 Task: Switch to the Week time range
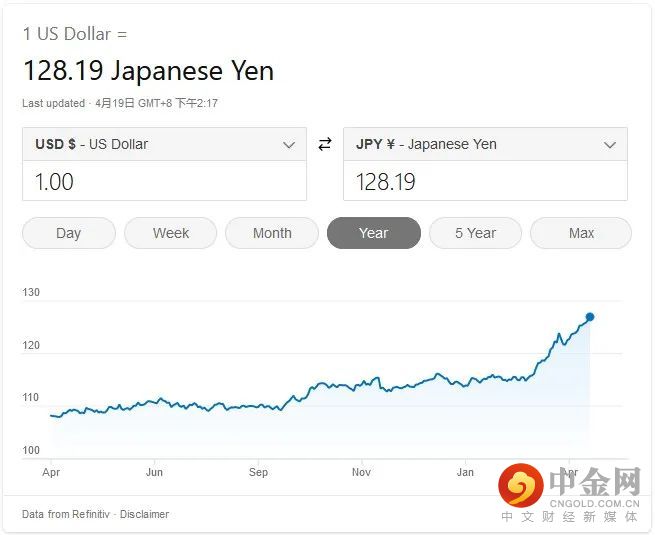pos(171,233)
